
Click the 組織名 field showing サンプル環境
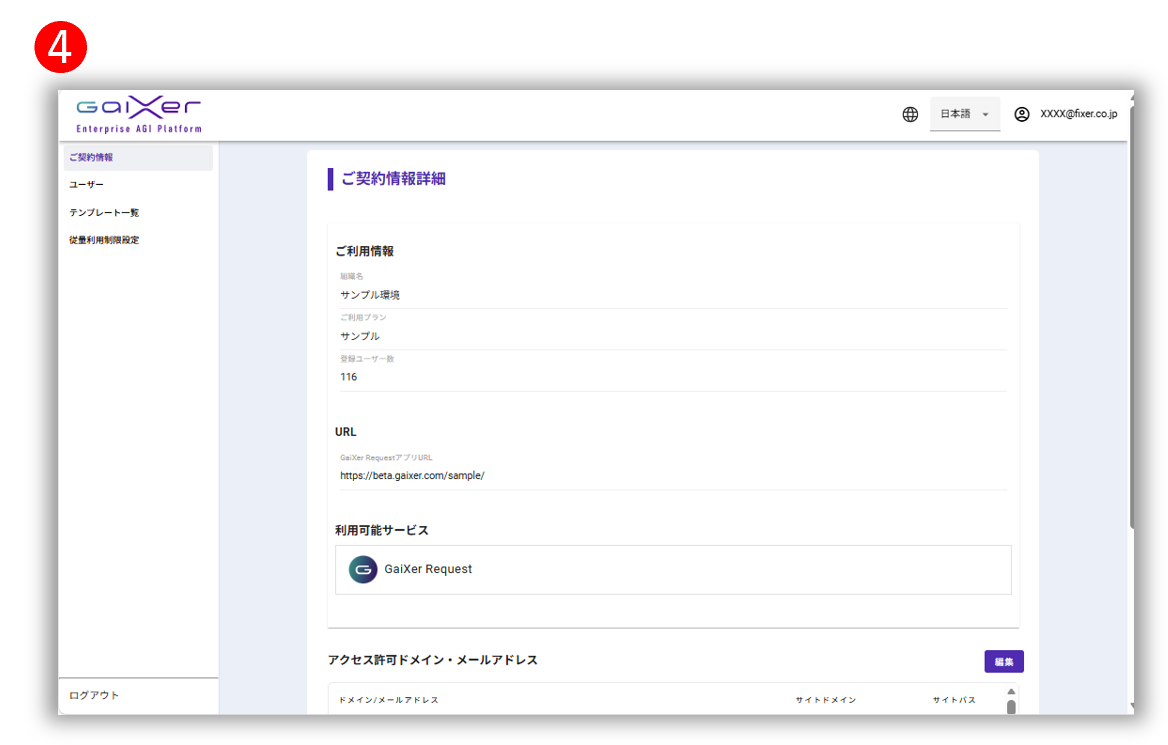tap(671, 295)
